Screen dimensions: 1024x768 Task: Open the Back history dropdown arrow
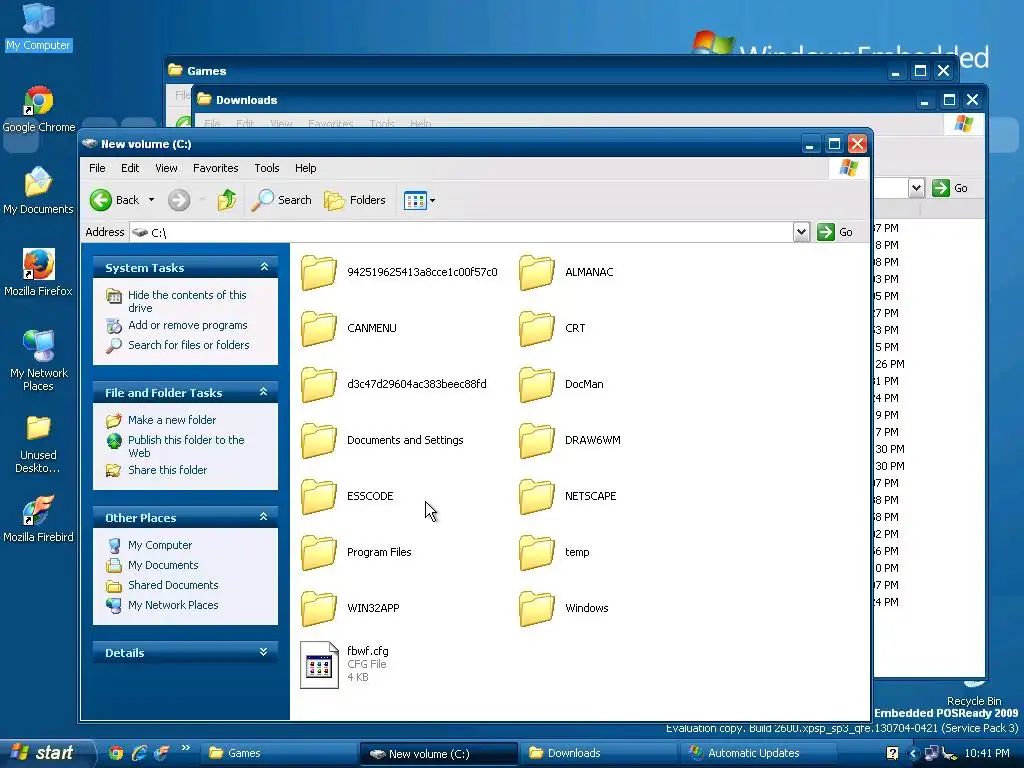pos(152,200)
